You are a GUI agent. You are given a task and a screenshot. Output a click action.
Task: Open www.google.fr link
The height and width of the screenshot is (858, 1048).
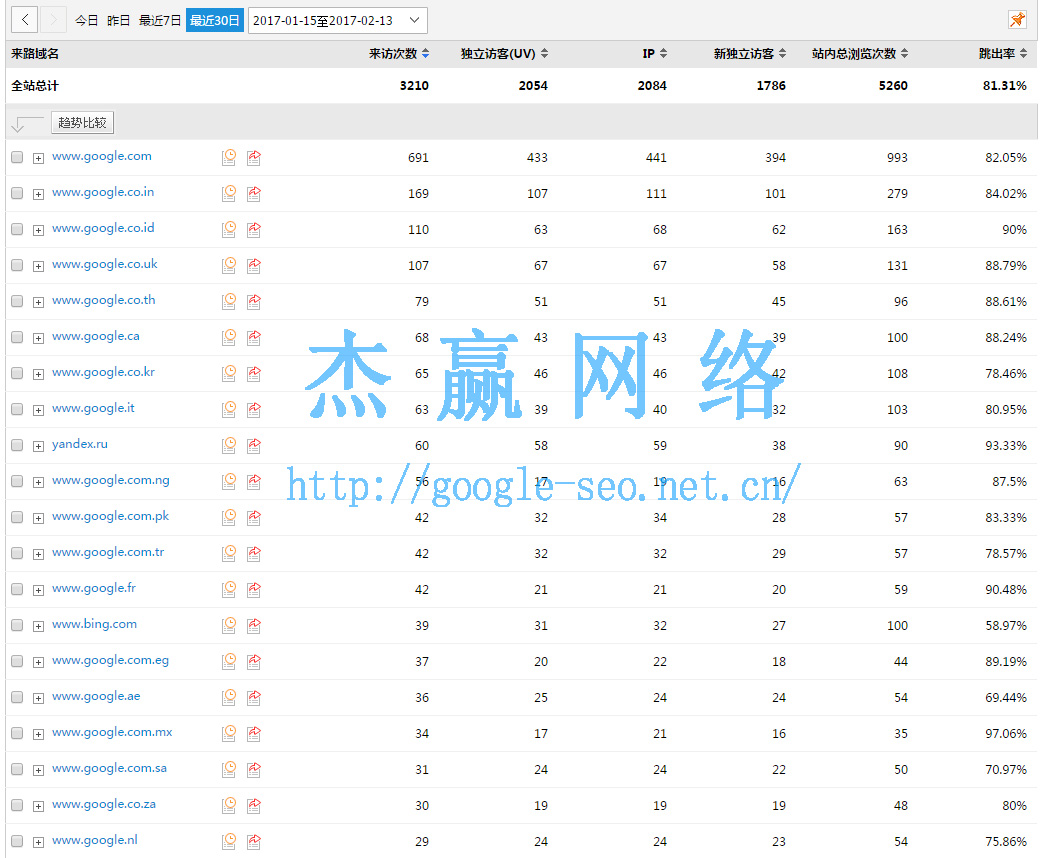(x=94, y=589)
